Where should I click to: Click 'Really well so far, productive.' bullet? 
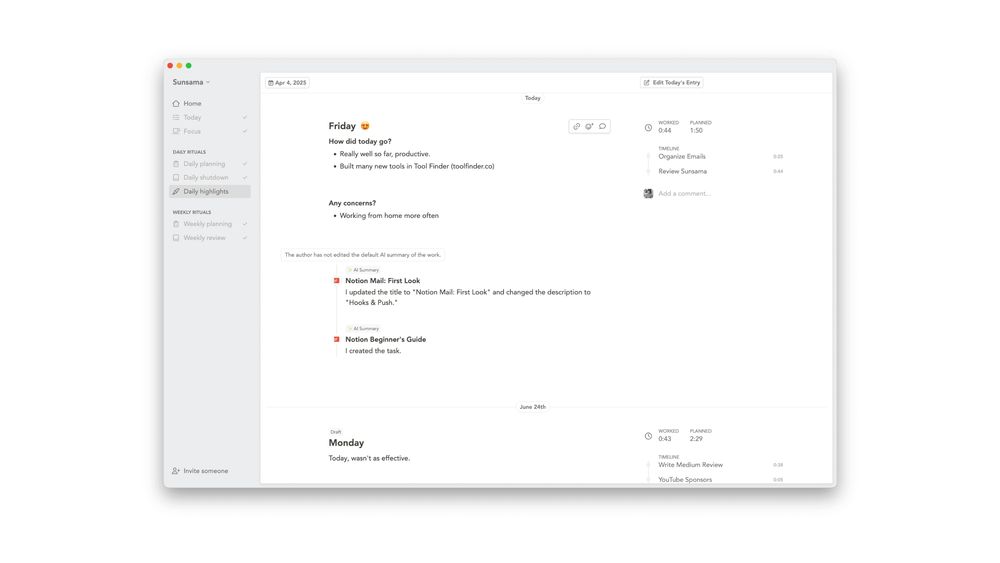click(385, 154)
